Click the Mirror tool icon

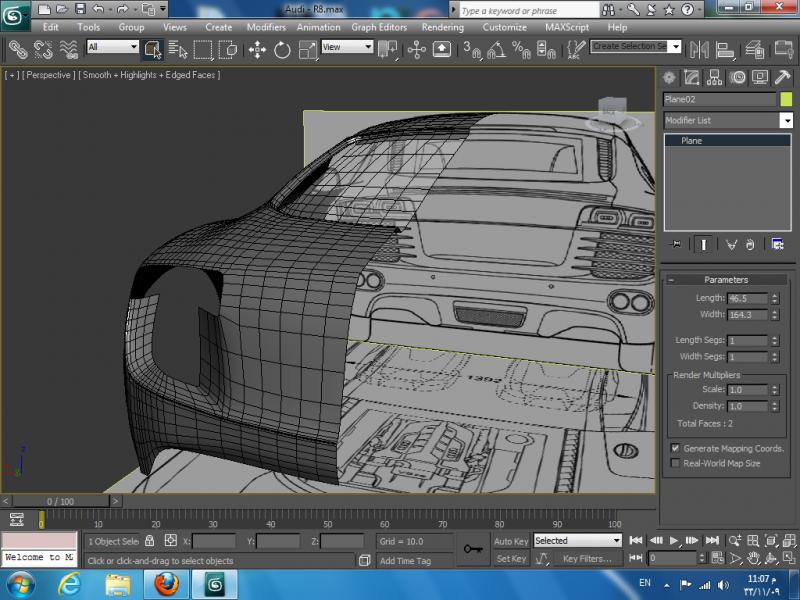pos(699,49)
